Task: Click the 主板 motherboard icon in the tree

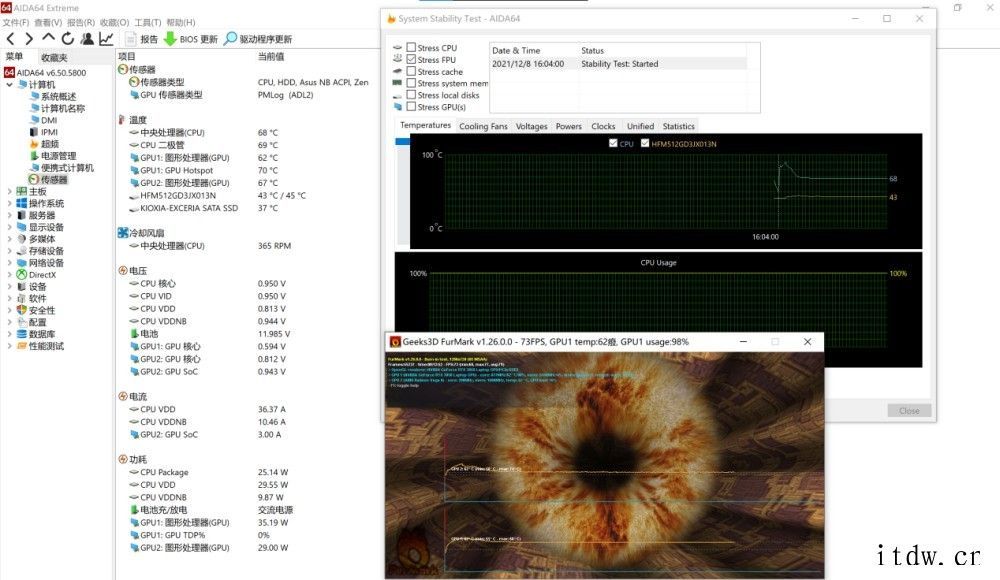Action: click(x=22, y=191)
